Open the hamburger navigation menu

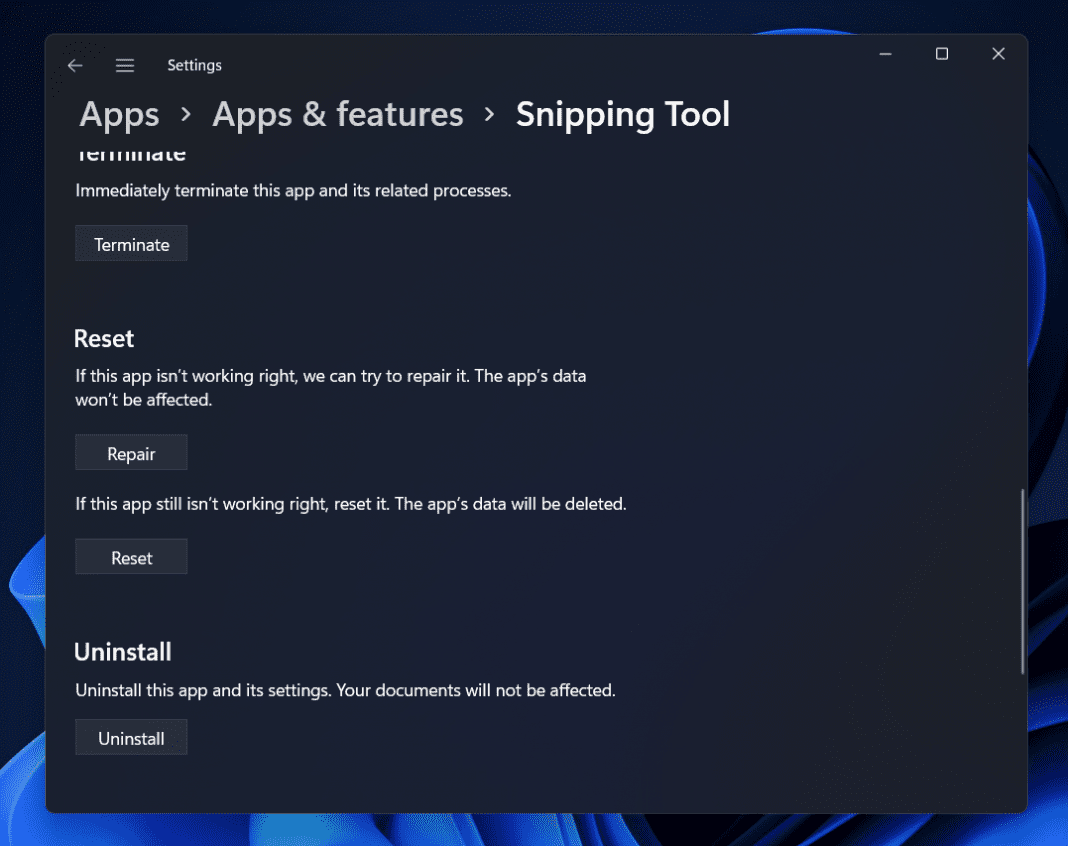coord(125,65)
